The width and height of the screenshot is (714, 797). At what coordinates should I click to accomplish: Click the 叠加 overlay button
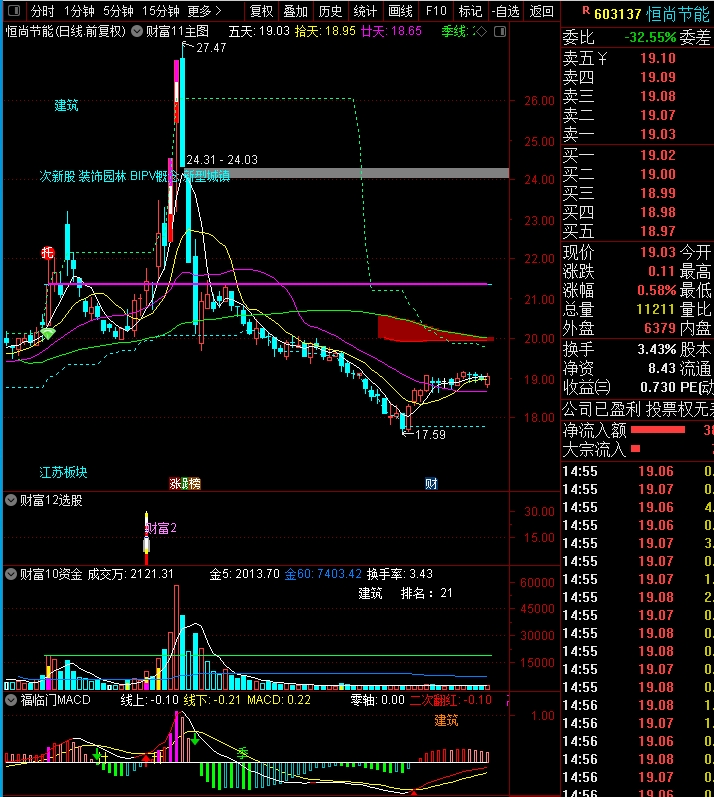coord(296,11)
